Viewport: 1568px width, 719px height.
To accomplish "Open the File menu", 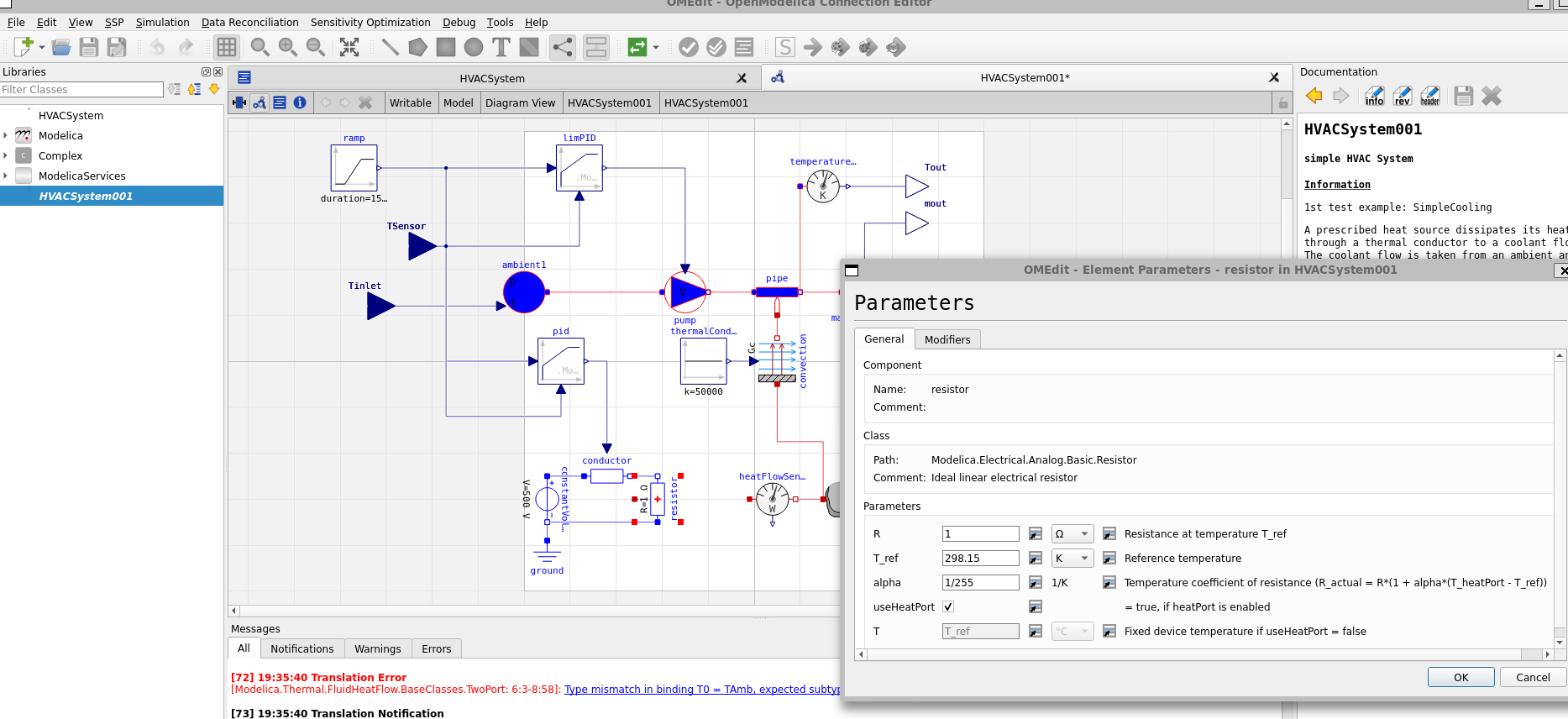I will (x=16, y=23).
